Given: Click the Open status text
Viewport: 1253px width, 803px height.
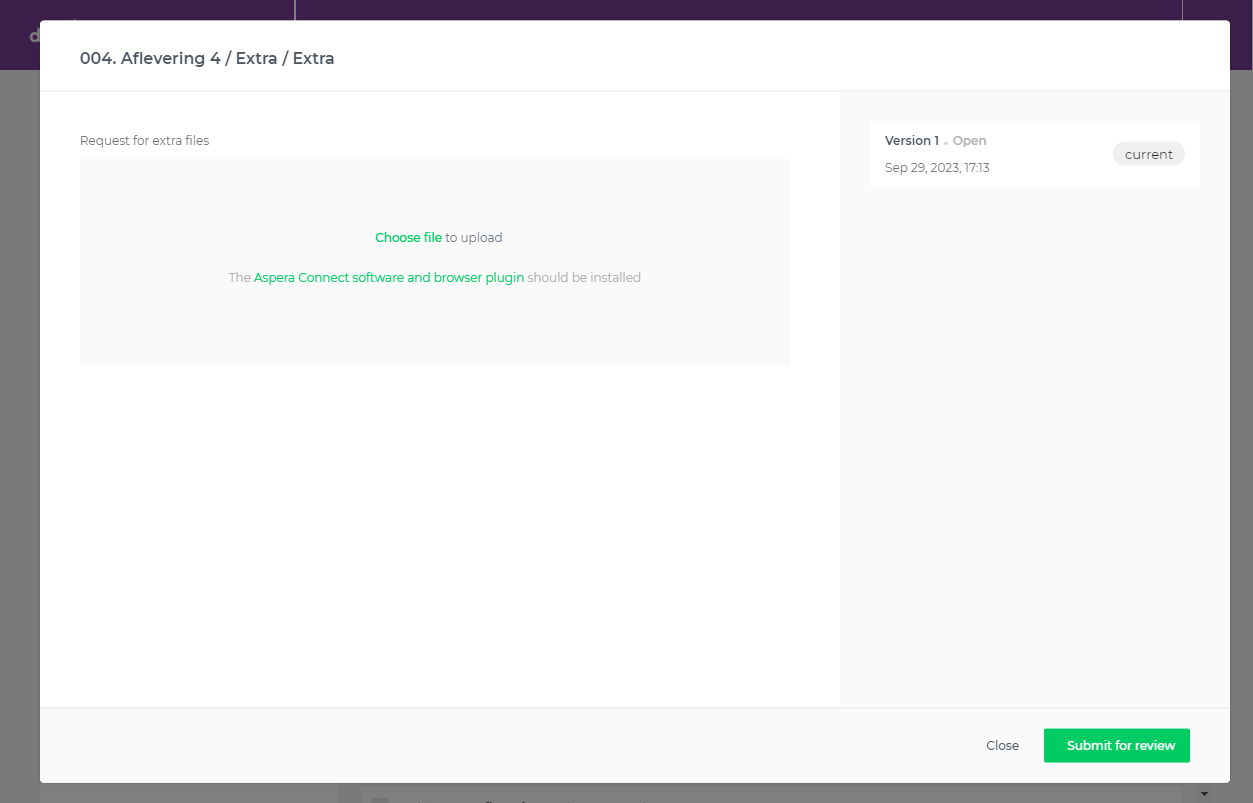Looking at the screenshot, I should coord(969,141).
